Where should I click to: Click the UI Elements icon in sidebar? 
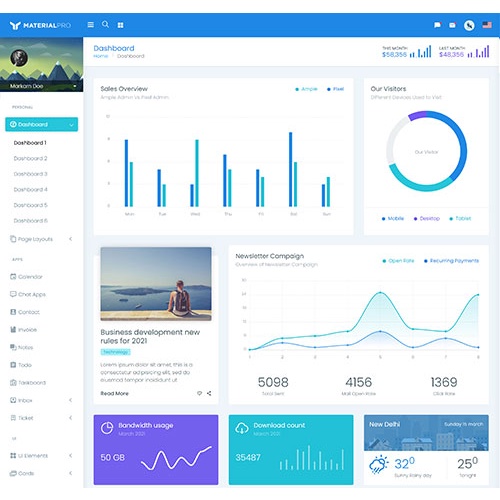pos(13,455)
